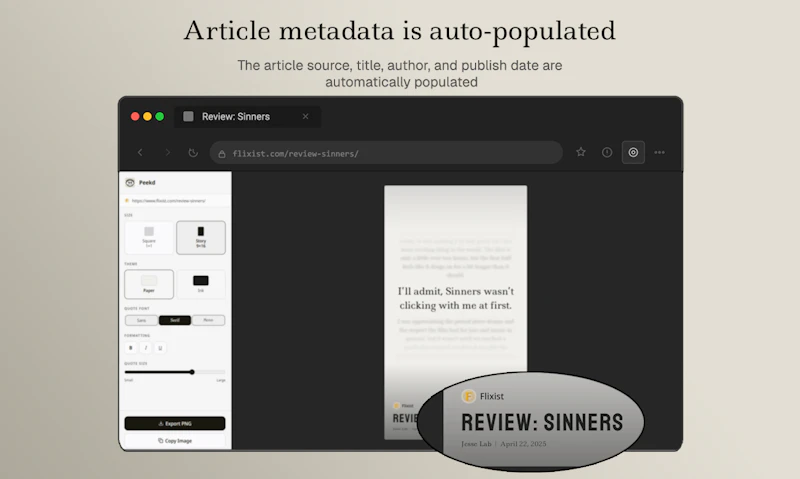Toggle italic formatting
This screenshot has width=800, height=479.
[145, 348]
